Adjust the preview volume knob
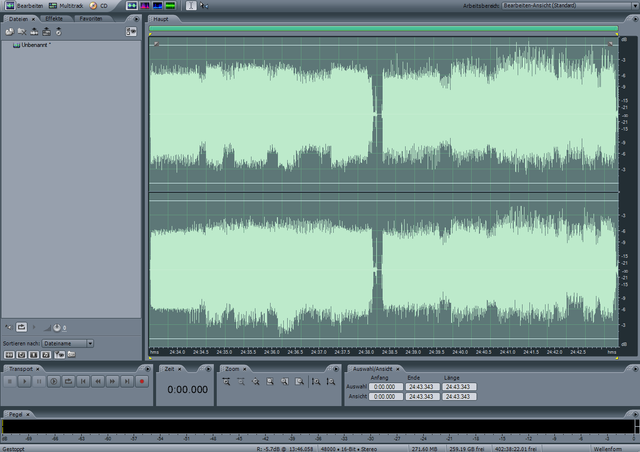Image resolution: width=640 pixels, height=452 pixels. coord(57,327)
